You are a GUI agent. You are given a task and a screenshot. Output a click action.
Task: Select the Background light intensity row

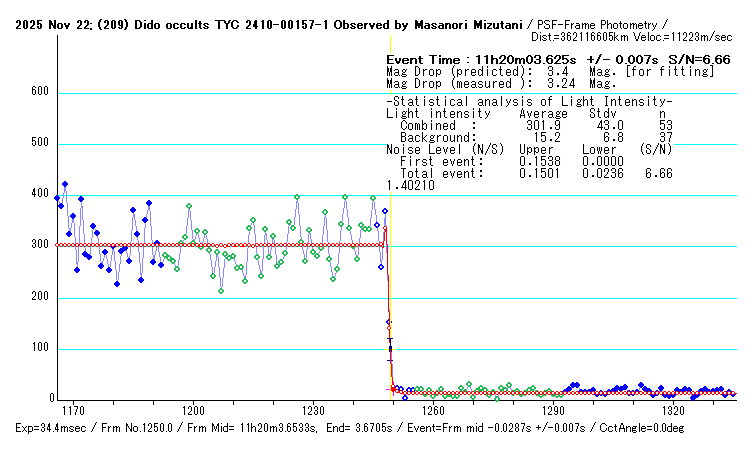529,137
